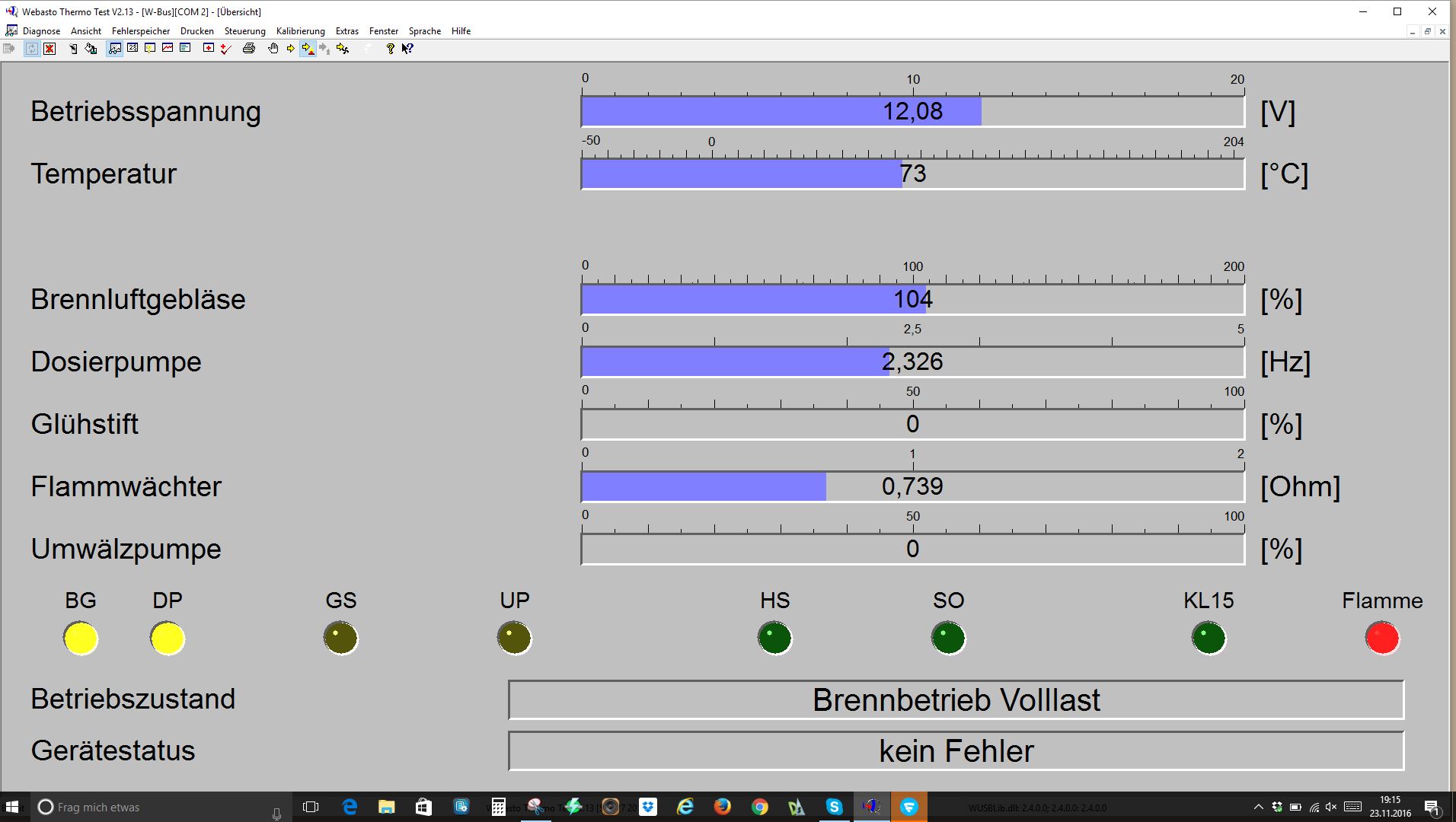Click the red Flamme indicator lamp
Image resolution: width=1456 pixels, height=822 pixels.
click(x=1382, y=639)
